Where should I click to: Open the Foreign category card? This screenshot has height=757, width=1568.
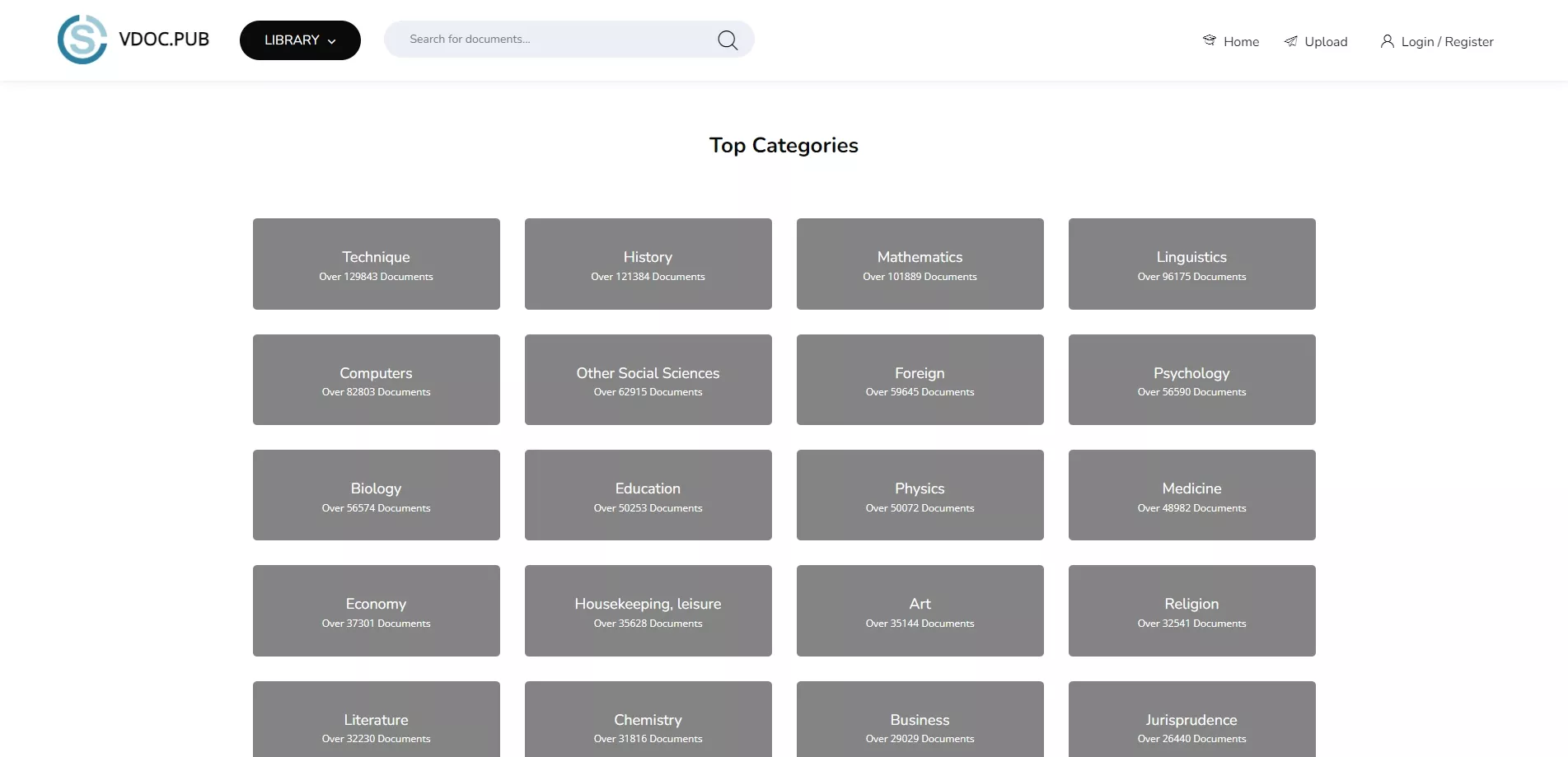920,380
